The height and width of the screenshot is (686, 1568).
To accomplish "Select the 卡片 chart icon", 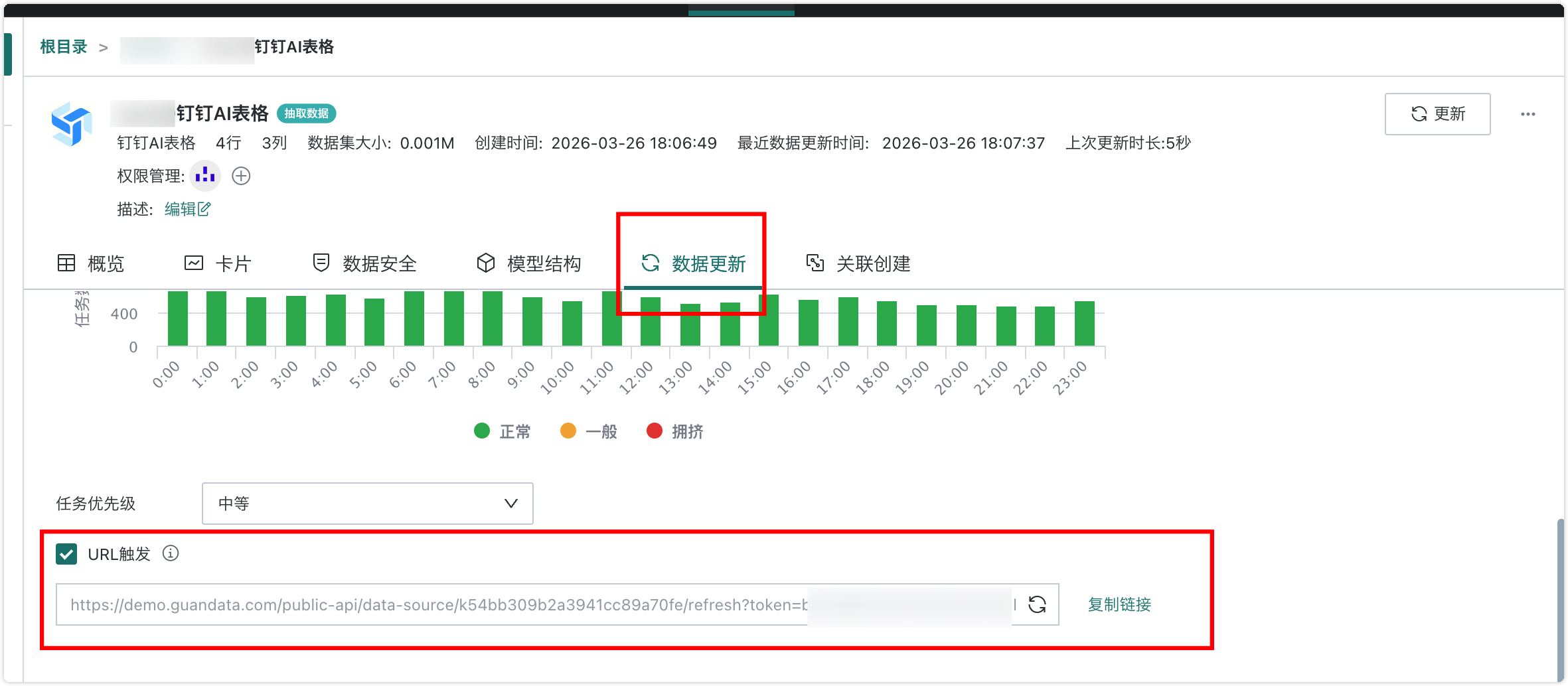I will pos(193,263).
